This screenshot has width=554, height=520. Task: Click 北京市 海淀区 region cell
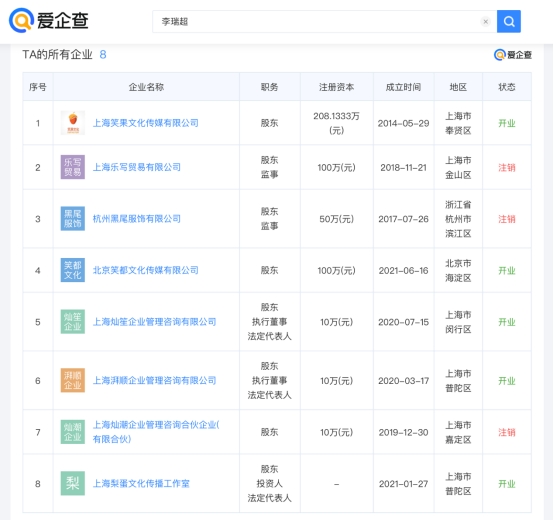pos(458,270)
